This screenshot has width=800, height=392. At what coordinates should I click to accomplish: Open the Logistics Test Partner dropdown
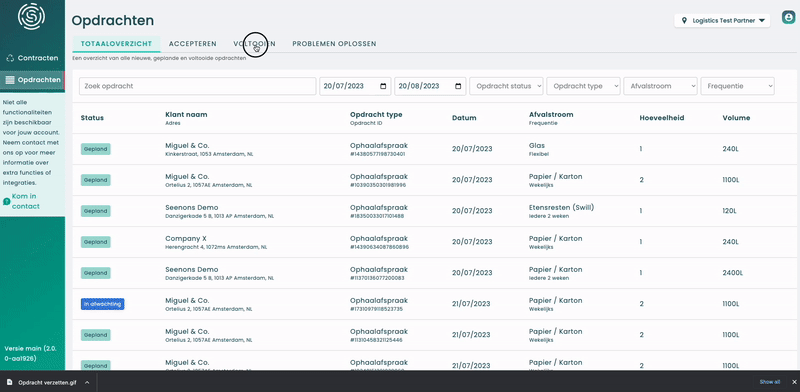(722, 21)
